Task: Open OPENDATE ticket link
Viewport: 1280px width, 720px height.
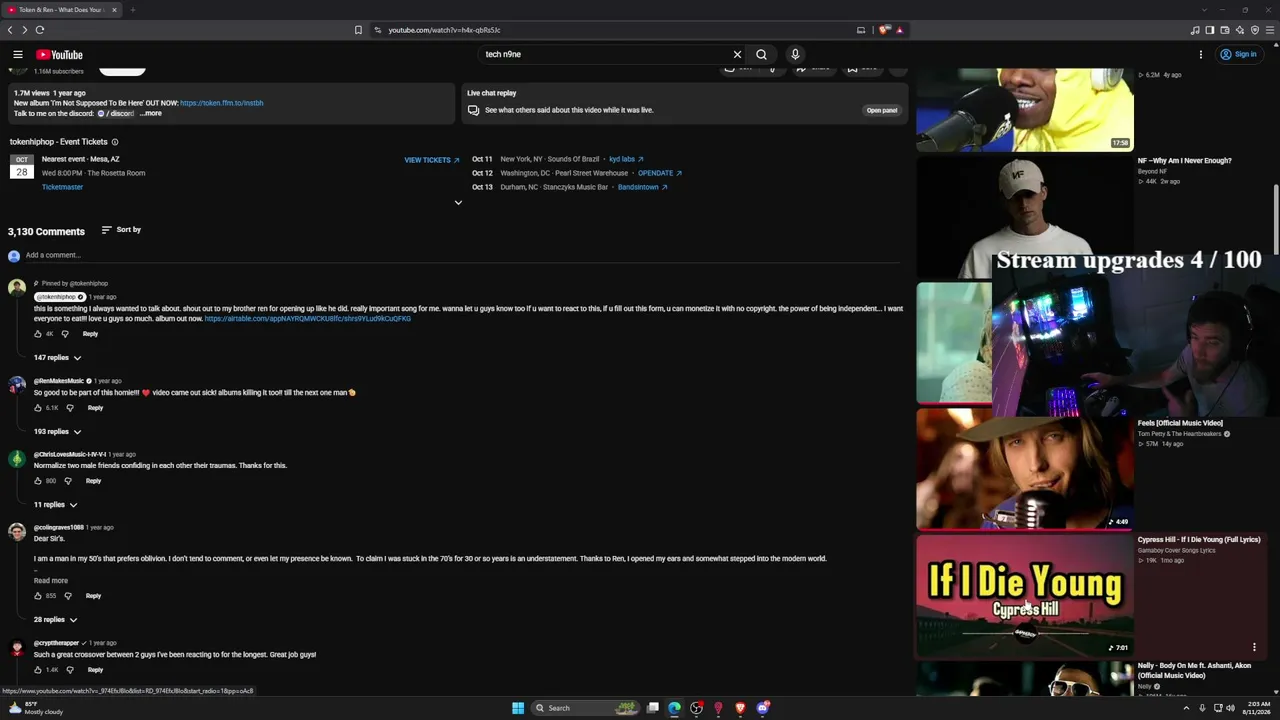Action: [660, 173]
